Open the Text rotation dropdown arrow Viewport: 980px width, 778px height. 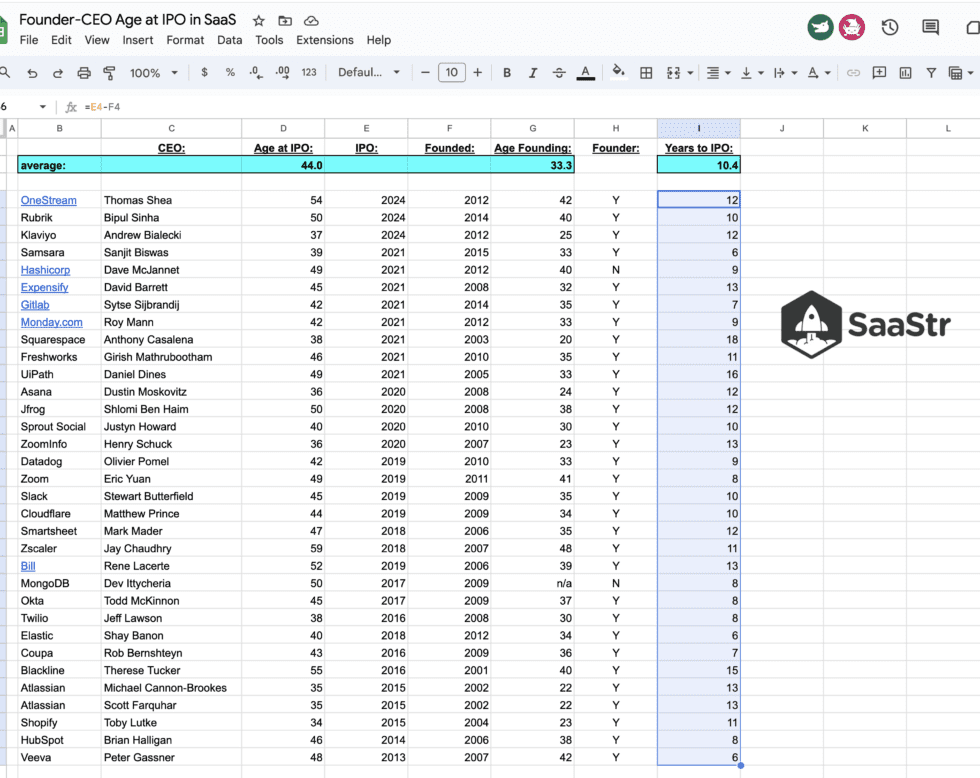coord(828,73)
